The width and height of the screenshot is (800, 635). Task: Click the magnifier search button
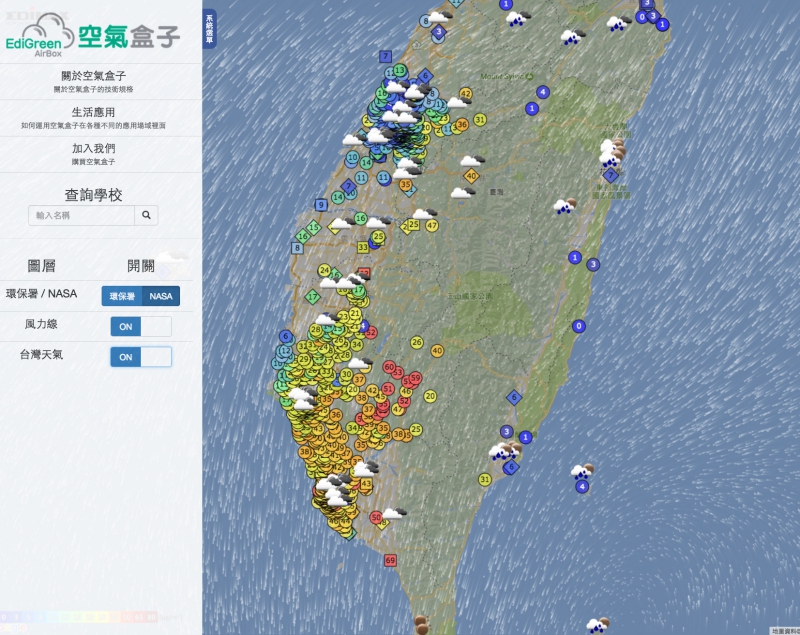146,215
